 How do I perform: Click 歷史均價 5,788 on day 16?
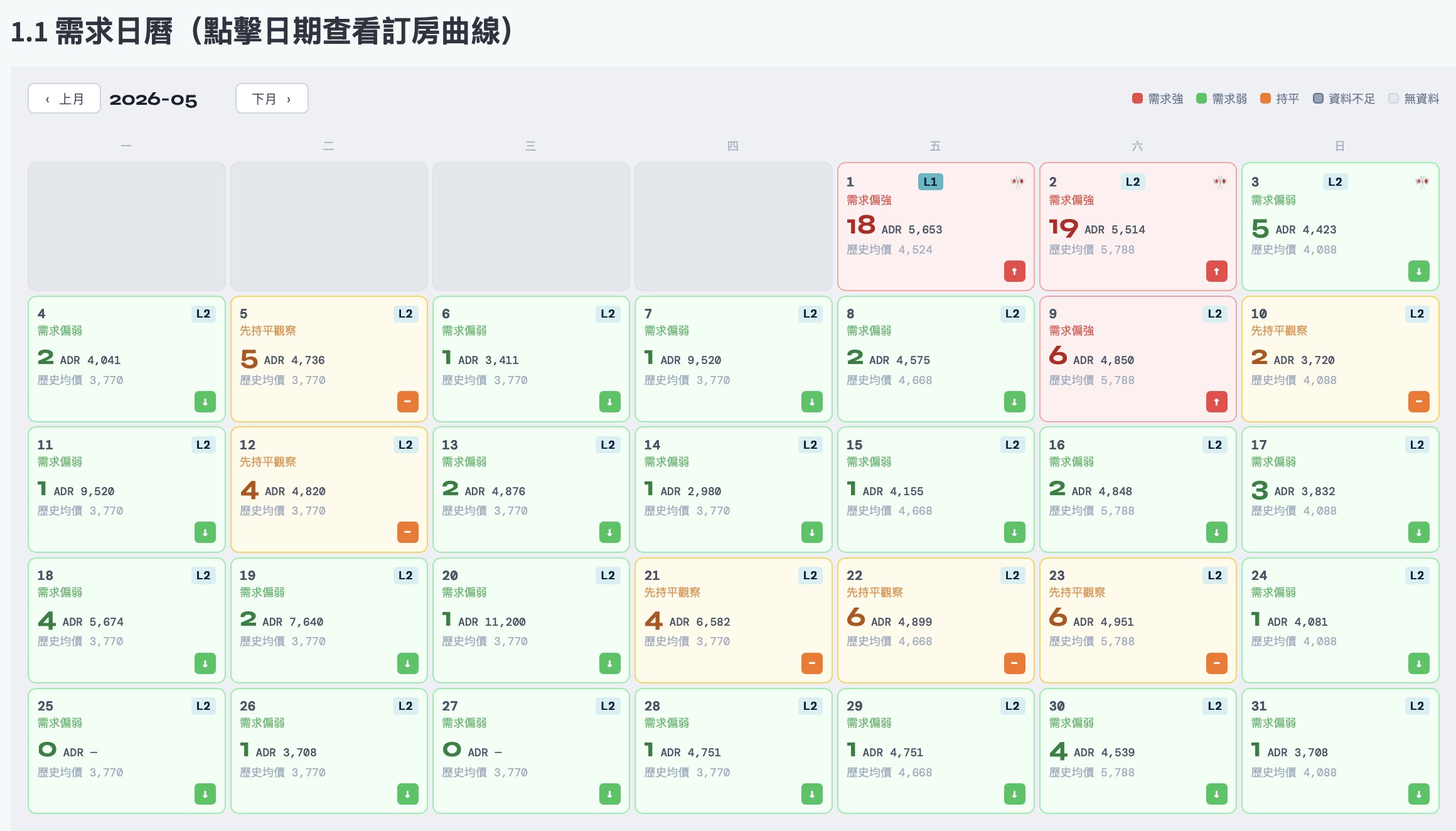[1092, 511]
